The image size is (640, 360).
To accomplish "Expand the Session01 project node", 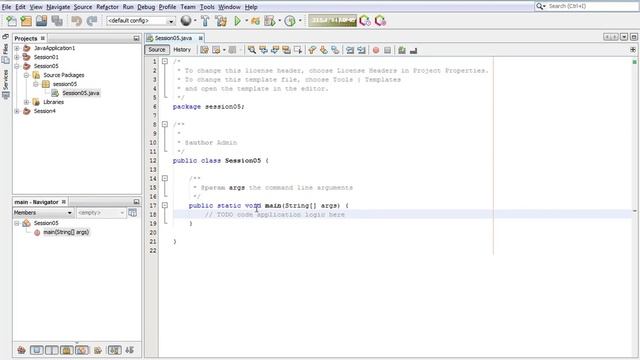I will 17,57.
